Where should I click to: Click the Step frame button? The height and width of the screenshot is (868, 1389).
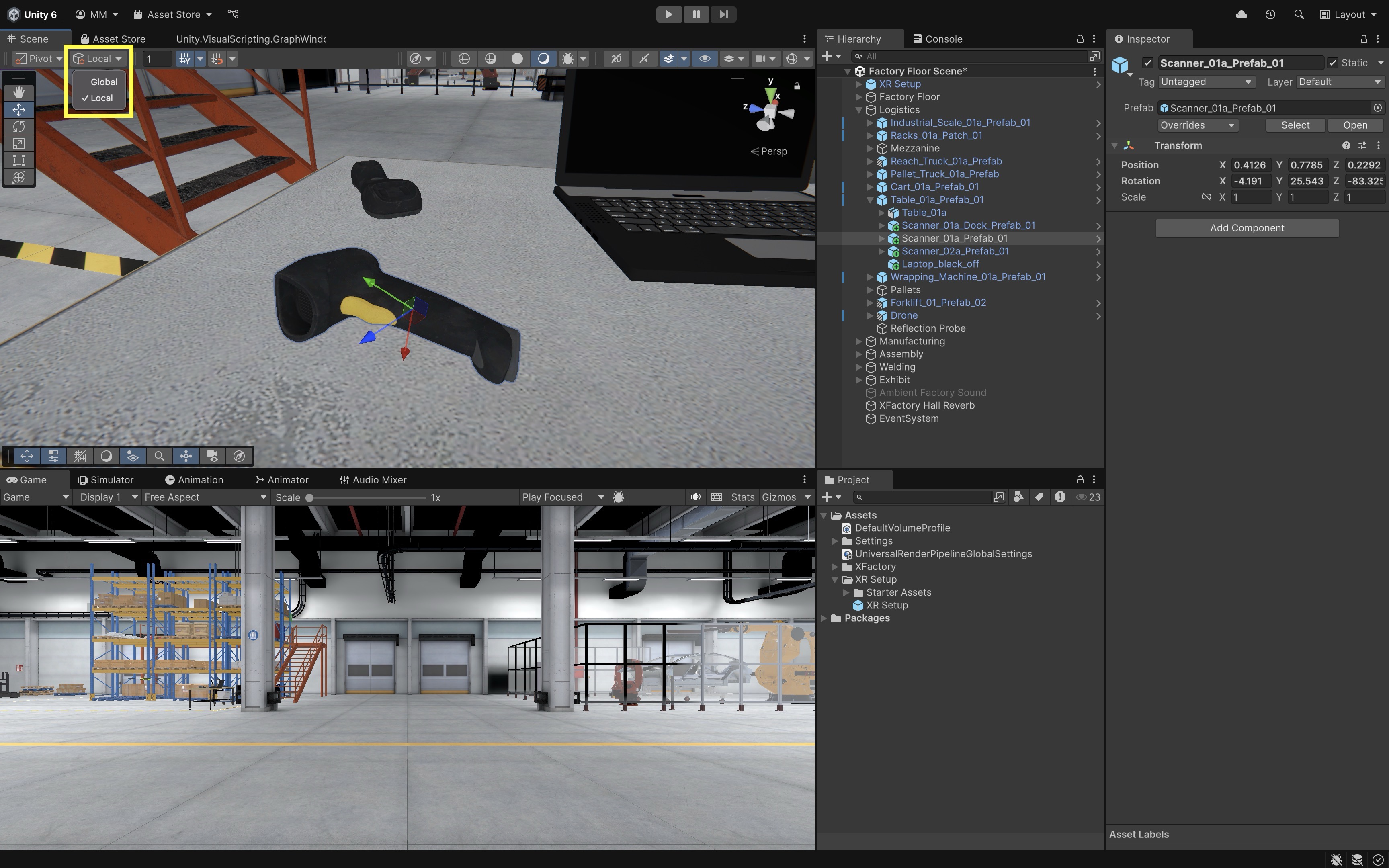click(x=723, y=14)
